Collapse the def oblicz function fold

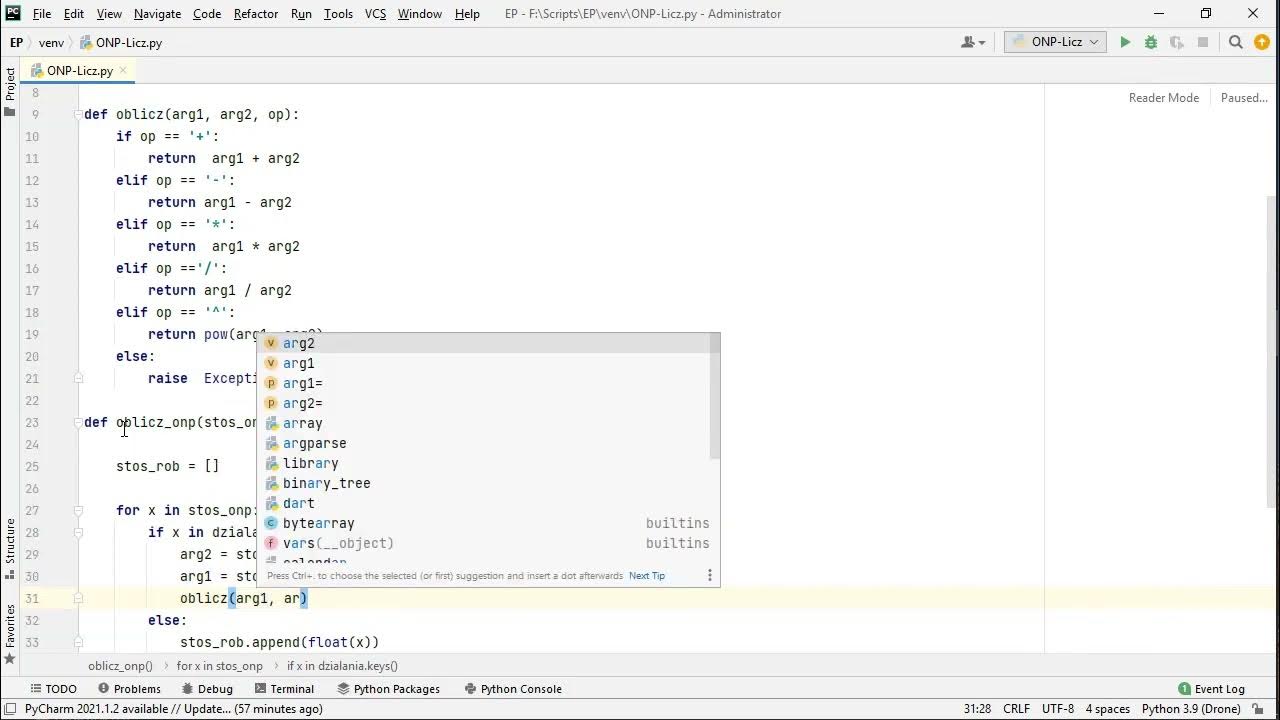(x=77, y=114)
